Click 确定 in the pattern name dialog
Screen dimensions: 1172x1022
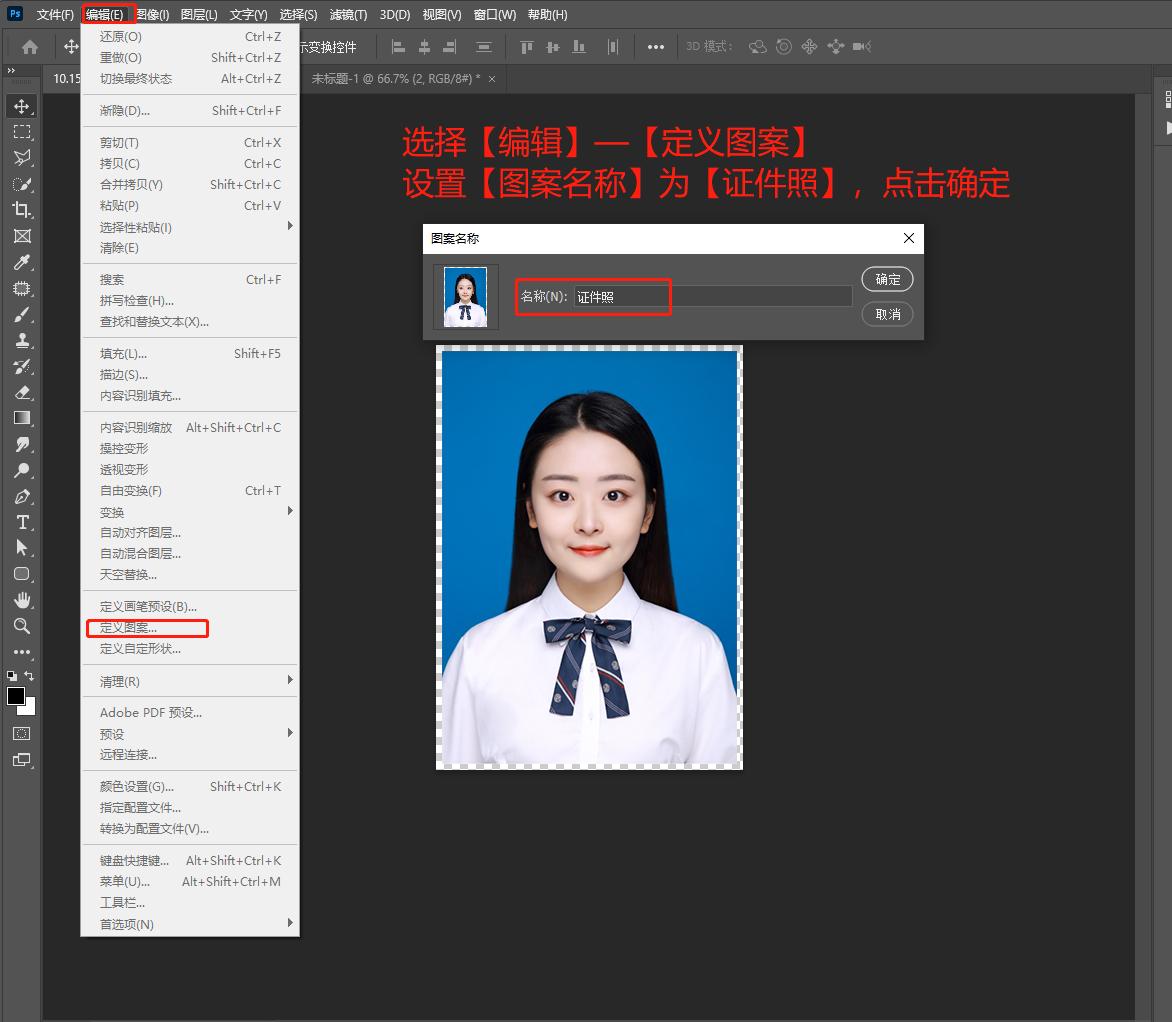click(887, 280)
